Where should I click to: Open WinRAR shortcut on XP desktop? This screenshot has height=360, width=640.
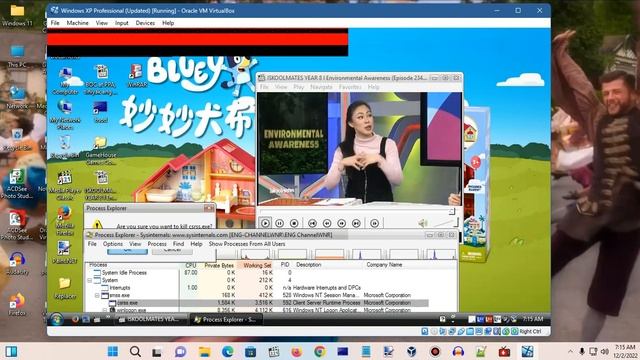(x=137, y=76)
